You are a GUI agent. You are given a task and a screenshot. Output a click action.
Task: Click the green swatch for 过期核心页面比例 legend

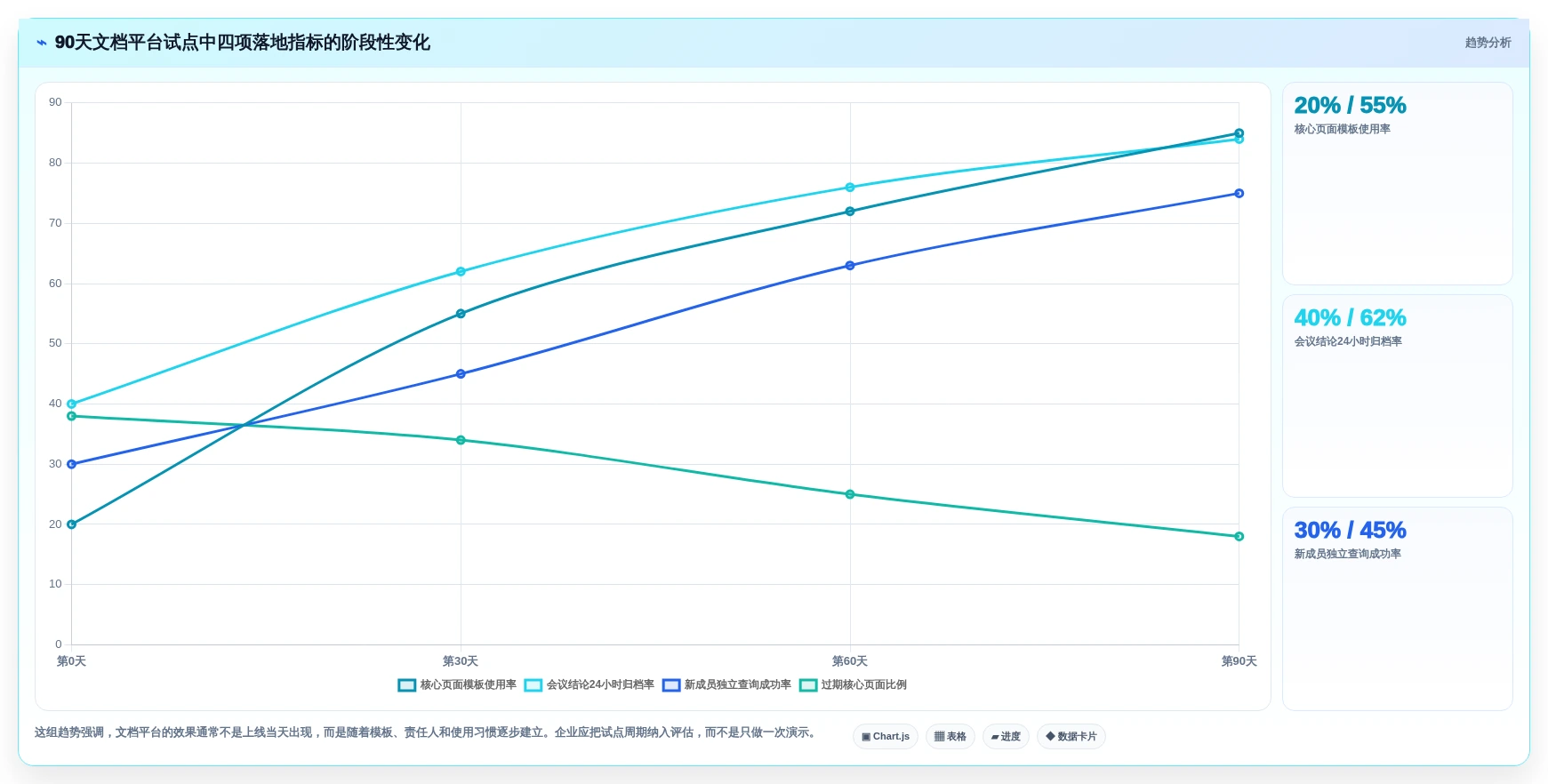(808, 685)
